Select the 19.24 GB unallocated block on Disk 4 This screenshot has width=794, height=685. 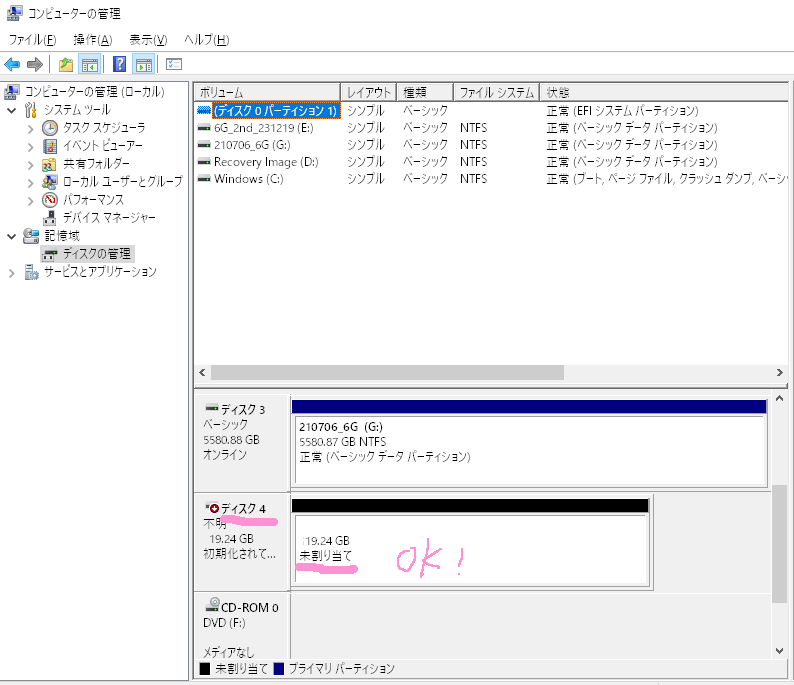point(471,543)
